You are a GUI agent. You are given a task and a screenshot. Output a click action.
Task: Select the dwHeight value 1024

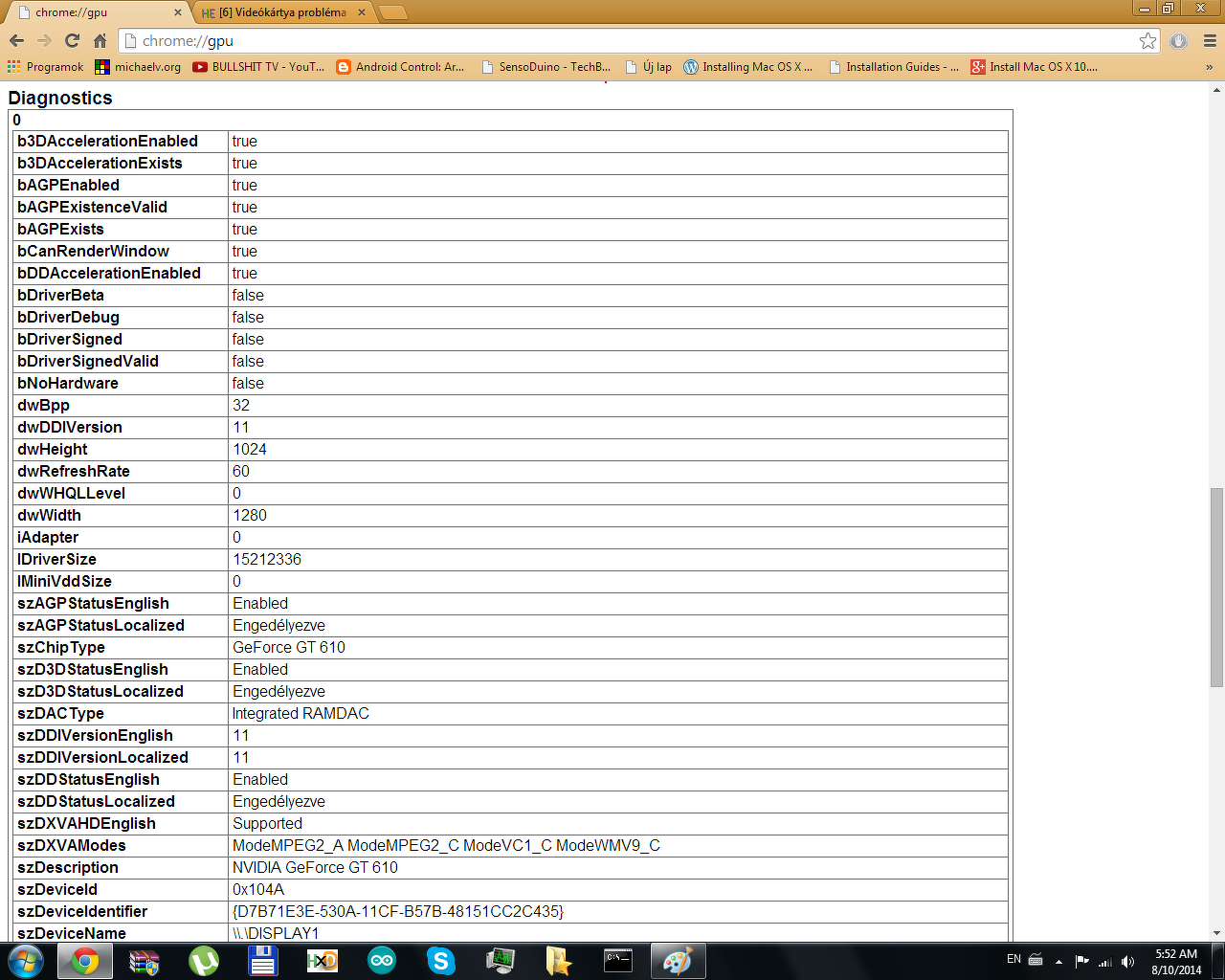pyautogui.click(x=250, y=449)
